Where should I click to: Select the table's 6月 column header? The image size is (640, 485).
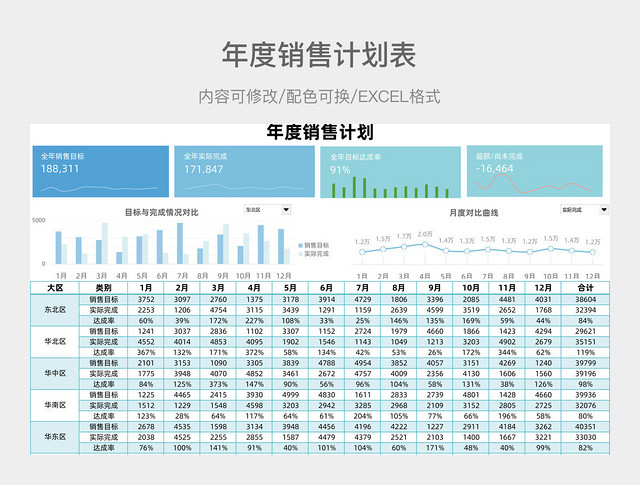[x=327, y=288]
